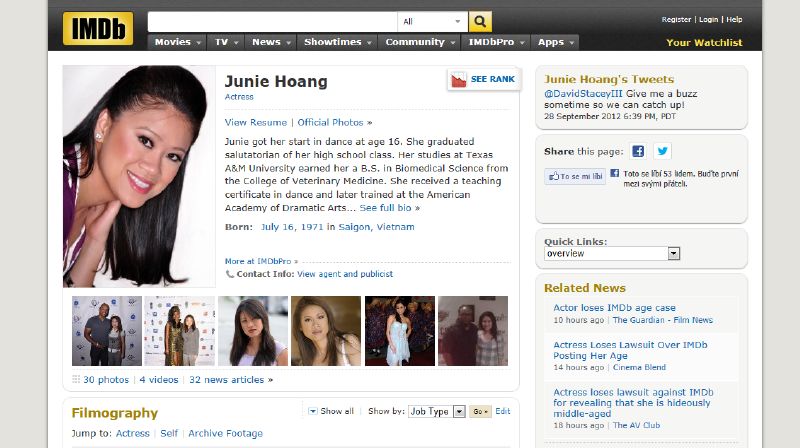Screen dimensions: 800x448
Task: Open 'Actor loses IMDb age case' article
Action: tap(614, 308)
